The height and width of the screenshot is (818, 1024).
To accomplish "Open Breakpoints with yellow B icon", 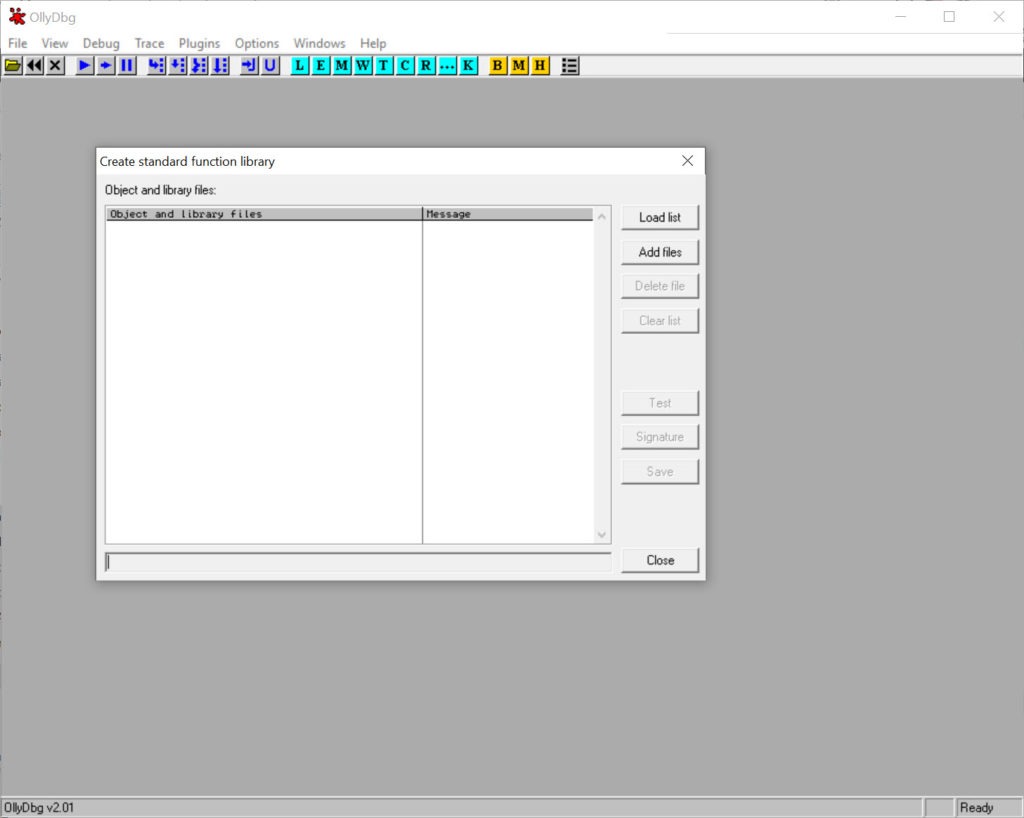I will 498,65.
